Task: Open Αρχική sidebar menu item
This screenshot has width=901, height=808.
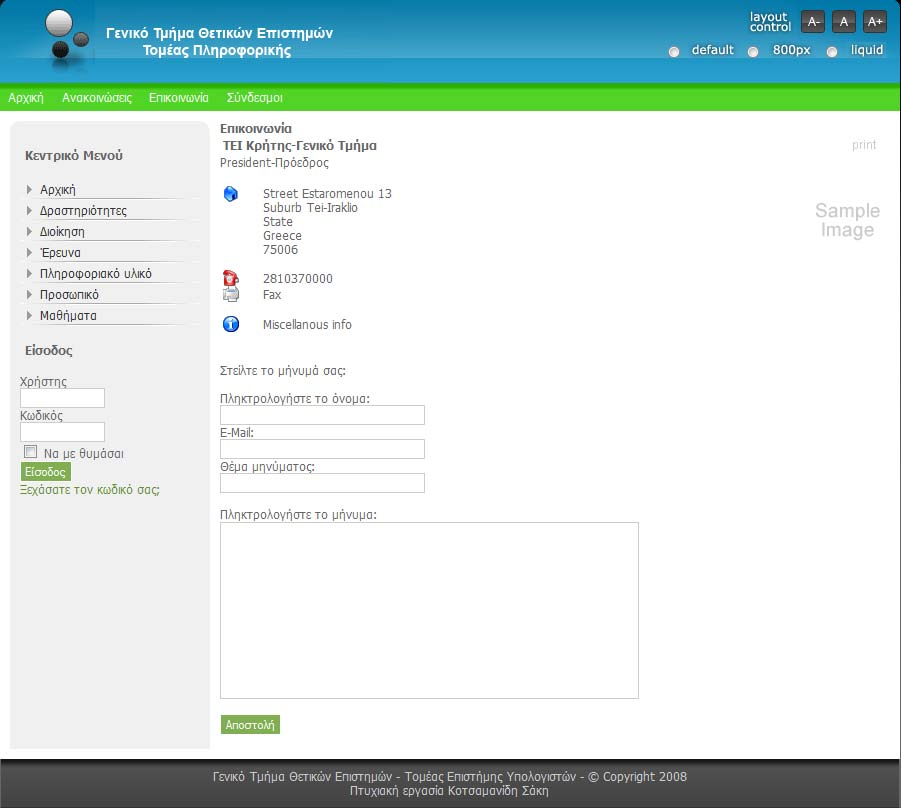Action: pyautogui.click(x=57, y=190)
